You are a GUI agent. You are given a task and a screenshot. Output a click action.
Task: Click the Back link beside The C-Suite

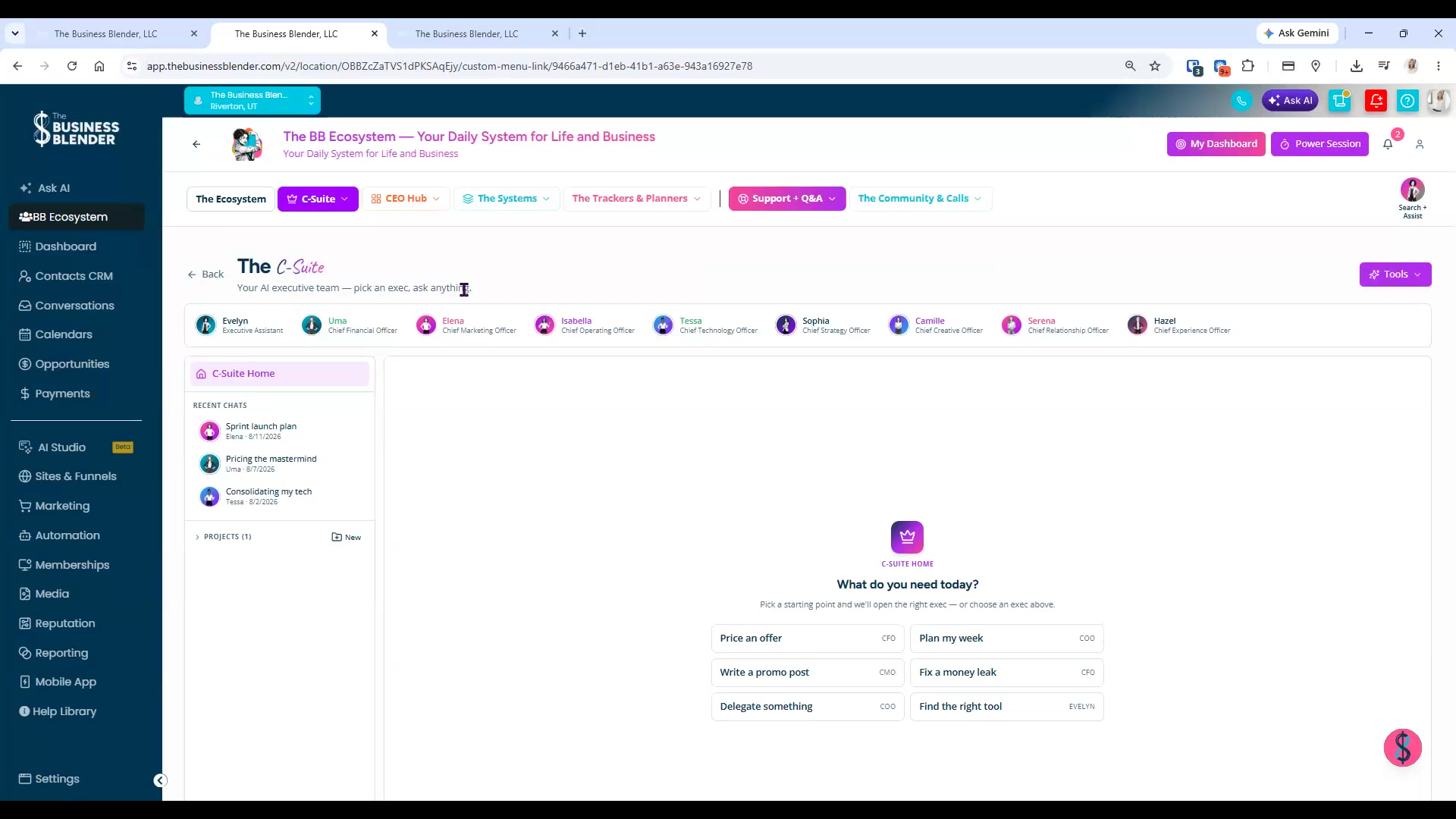[206, 275]
